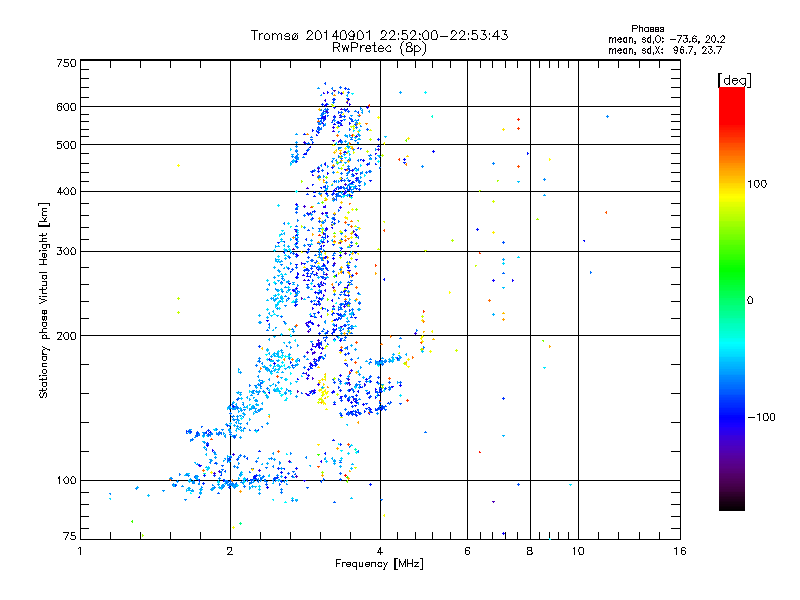Click the 'Phases' header text
Viewport: 800px width, 600px height.
647,29
